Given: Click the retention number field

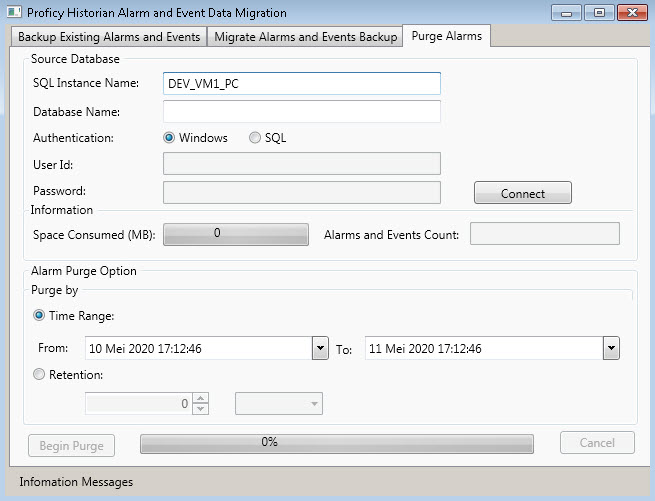Looking at the screenshot, I should 139,404.
